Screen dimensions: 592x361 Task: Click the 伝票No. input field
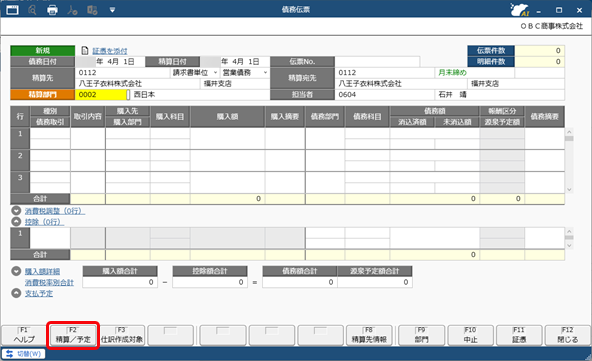[x=377, y=62]
